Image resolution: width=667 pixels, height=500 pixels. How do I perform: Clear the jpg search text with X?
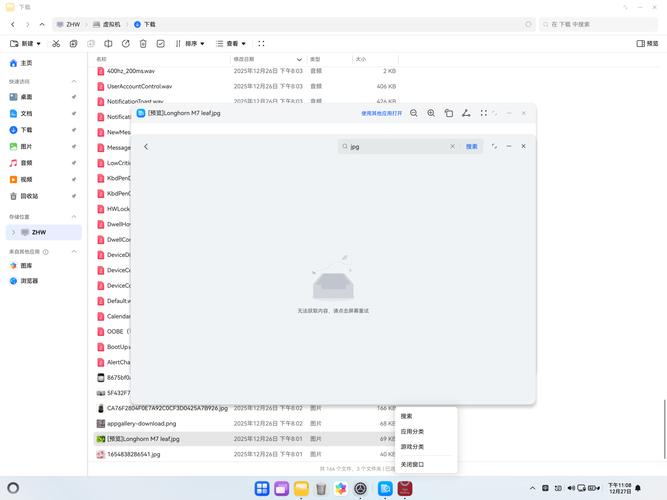(452, 146)
